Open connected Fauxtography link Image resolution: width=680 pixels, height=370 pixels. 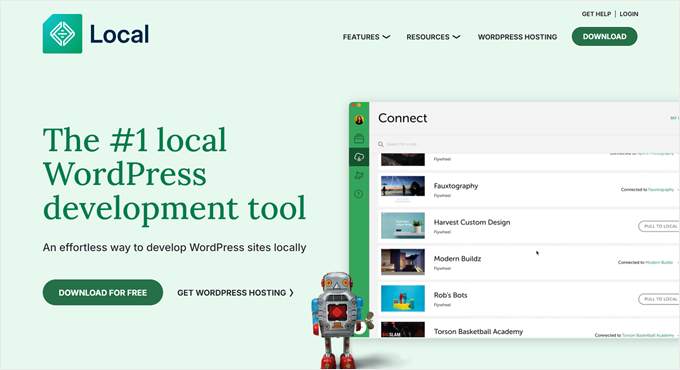[661, 190]
